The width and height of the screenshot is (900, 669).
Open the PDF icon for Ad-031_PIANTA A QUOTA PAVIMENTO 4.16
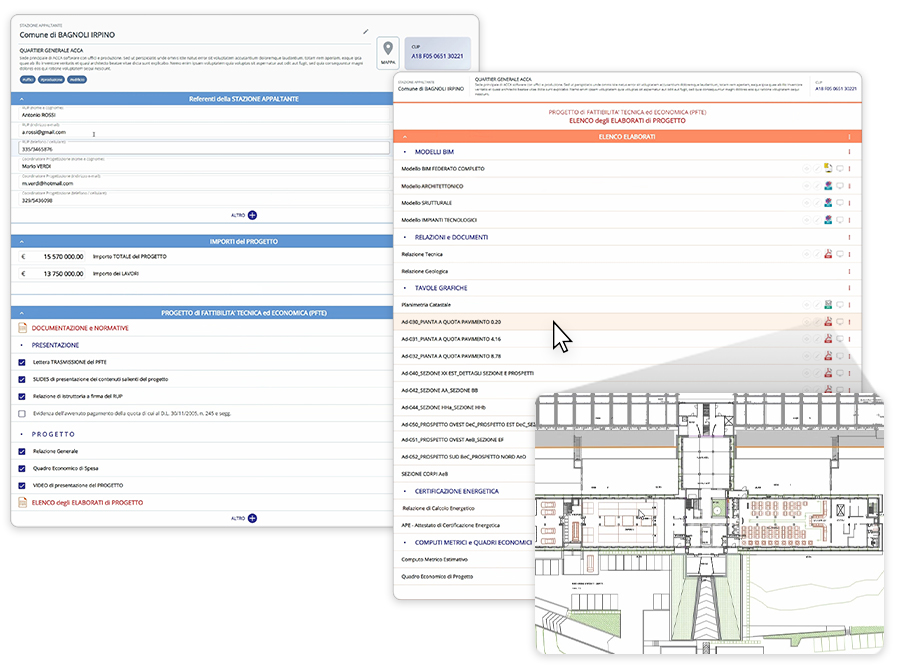[828, 339]
